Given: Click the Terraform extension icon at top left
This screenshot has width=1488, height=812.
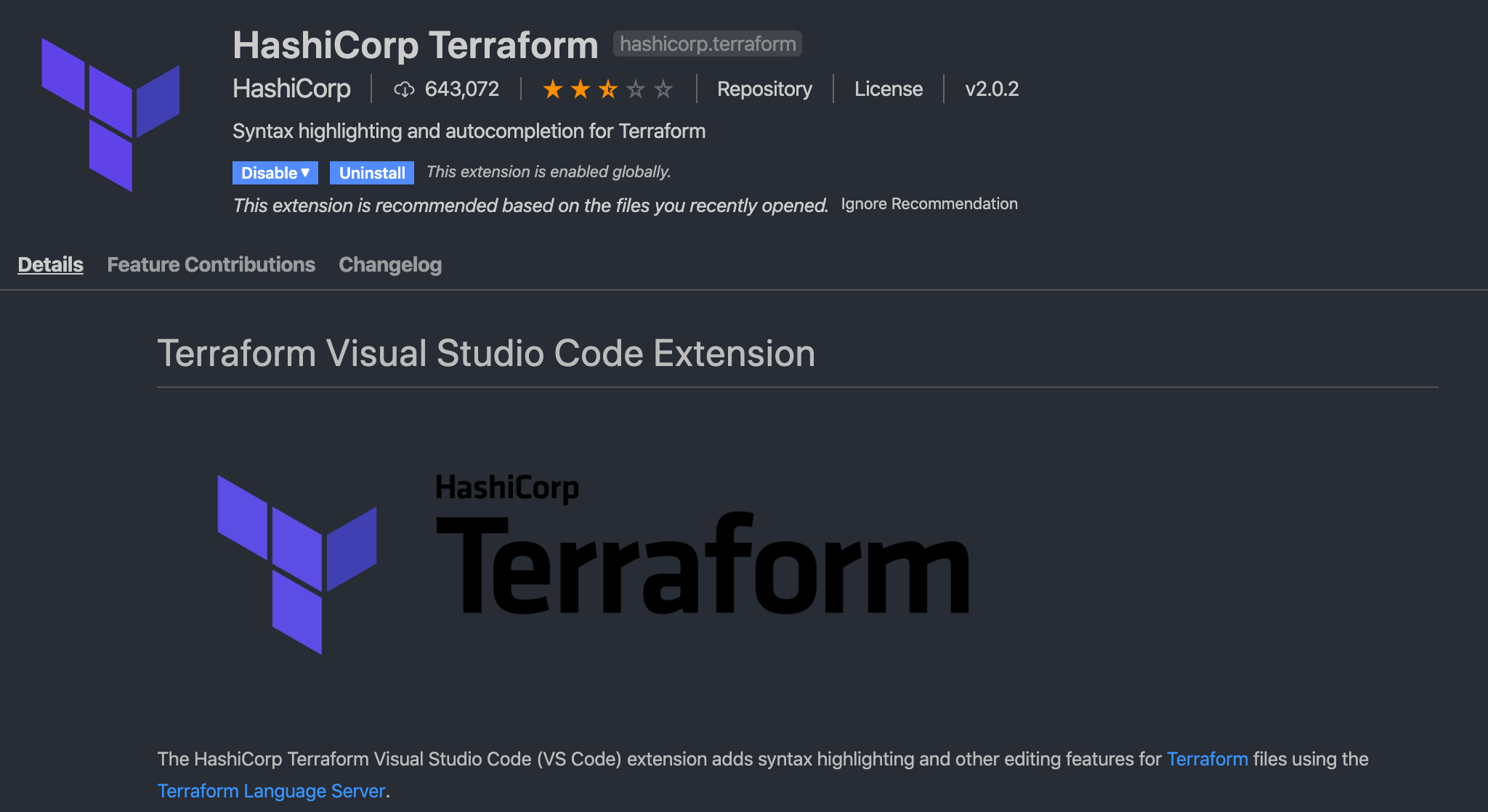Looking at the screenshot, I should tap(110, 116).
